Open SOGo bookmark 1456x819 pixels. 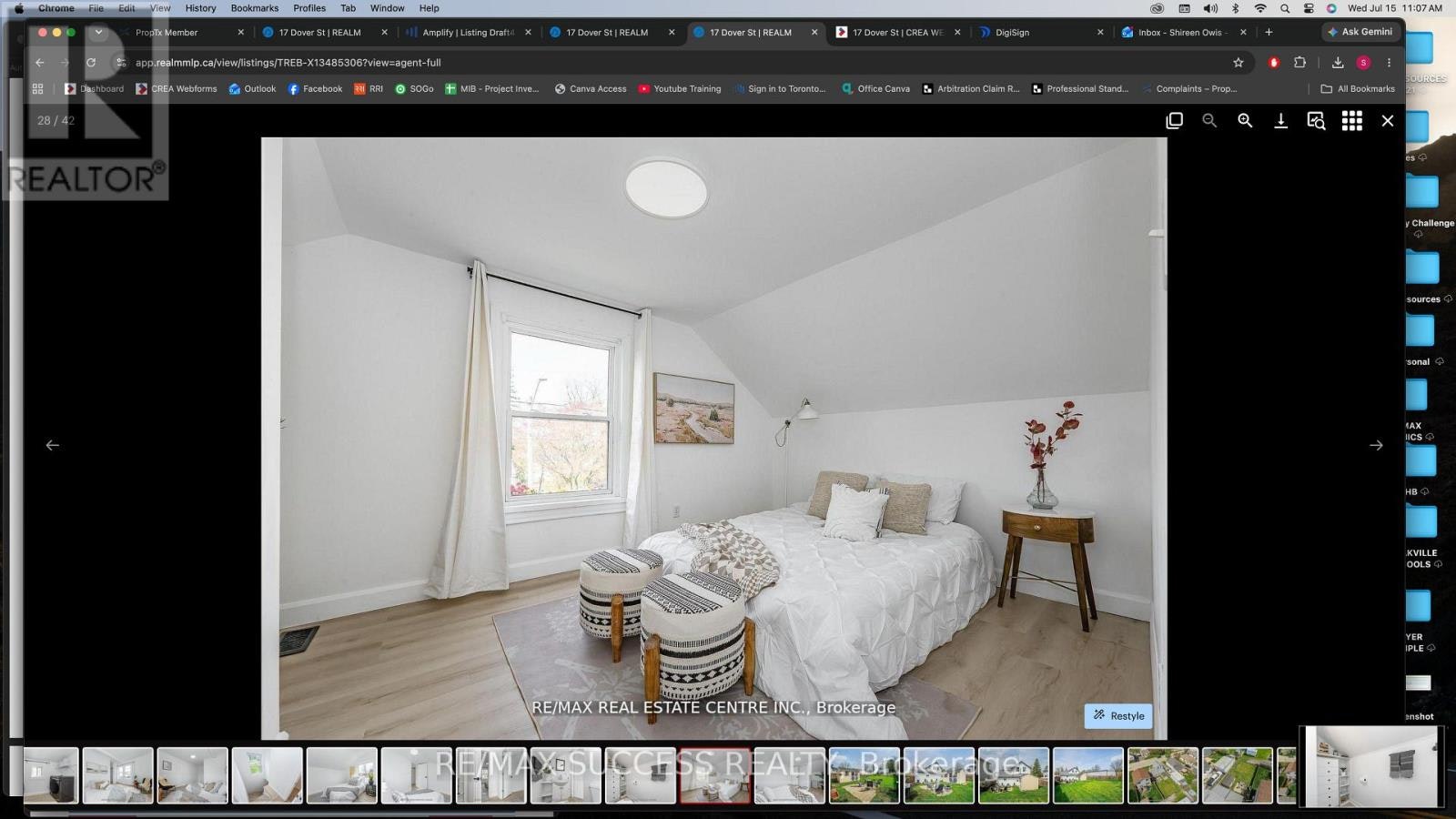click(414, 88)
